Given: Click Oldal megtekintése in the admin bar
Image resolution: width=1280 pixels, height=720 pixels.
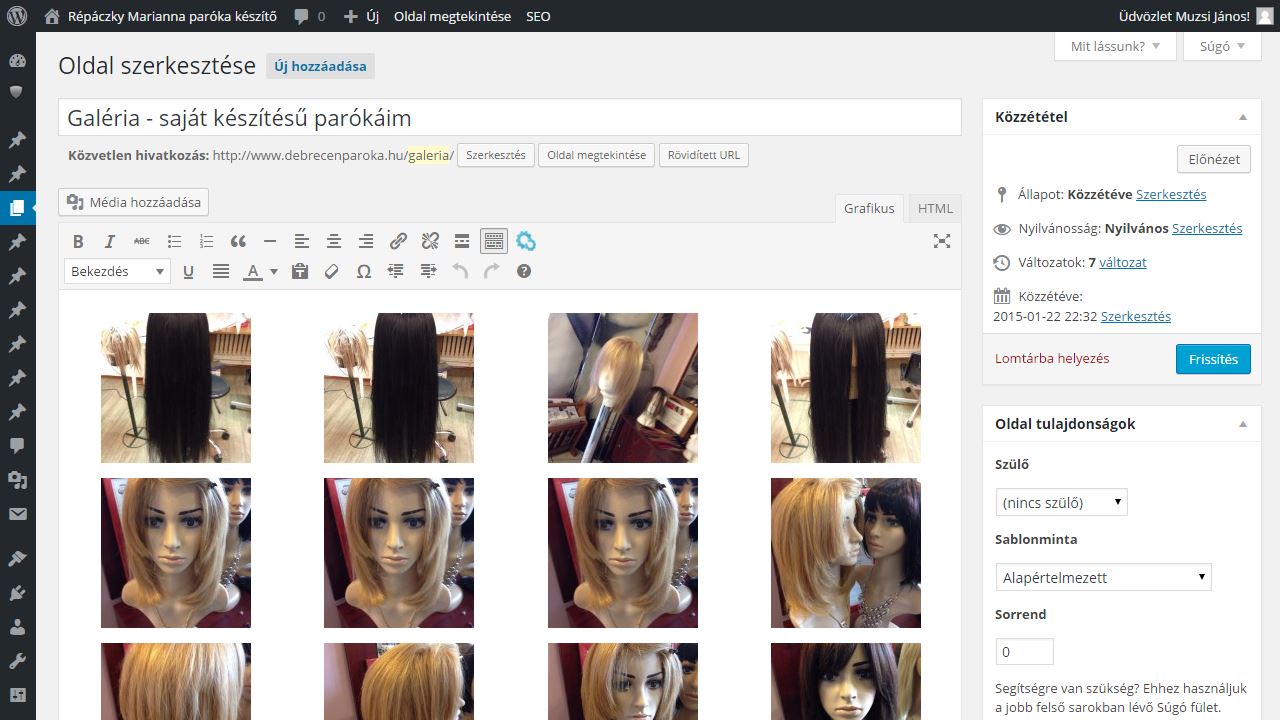Looking at the screenshot, I should click(x=452, y=16).
